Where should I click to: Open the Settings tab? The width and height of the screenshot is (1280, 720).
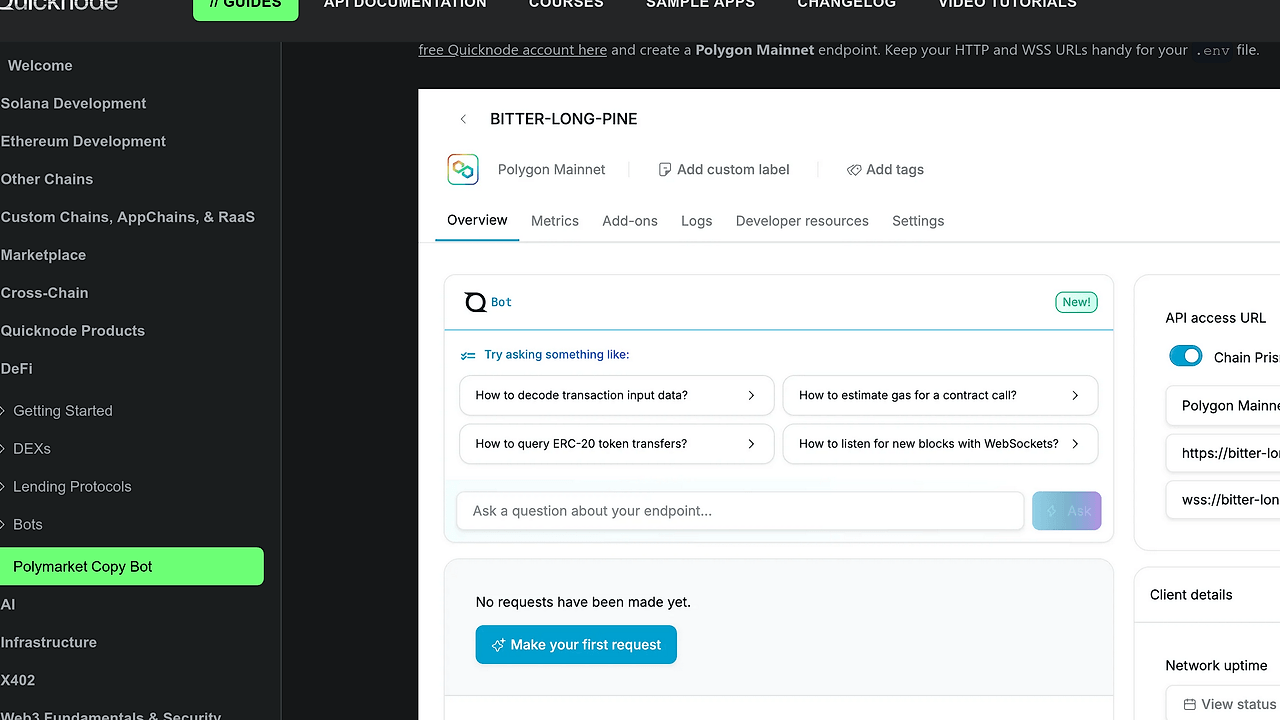[918, 221]
